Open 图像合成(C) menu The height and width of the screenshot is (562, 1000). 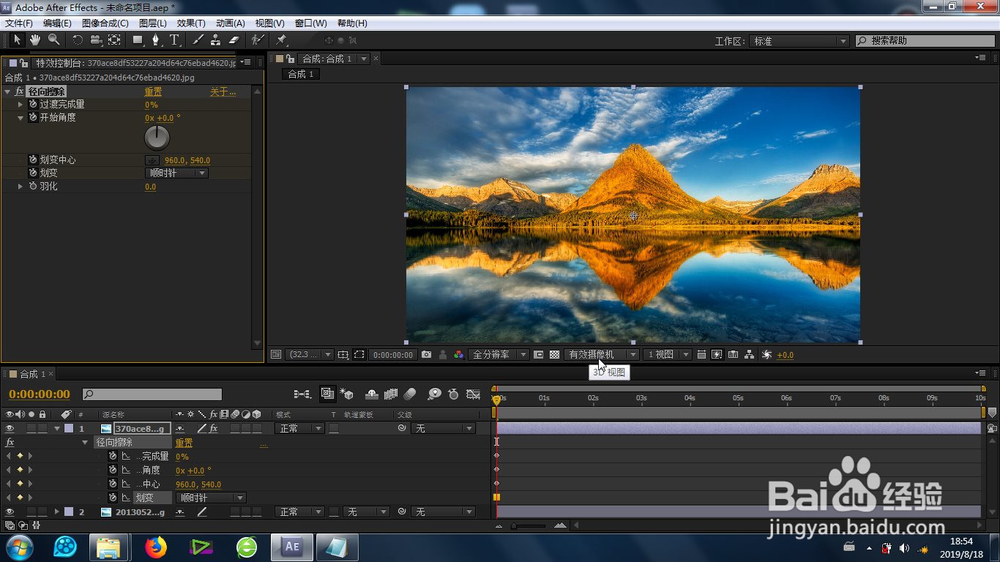point(105,23)
